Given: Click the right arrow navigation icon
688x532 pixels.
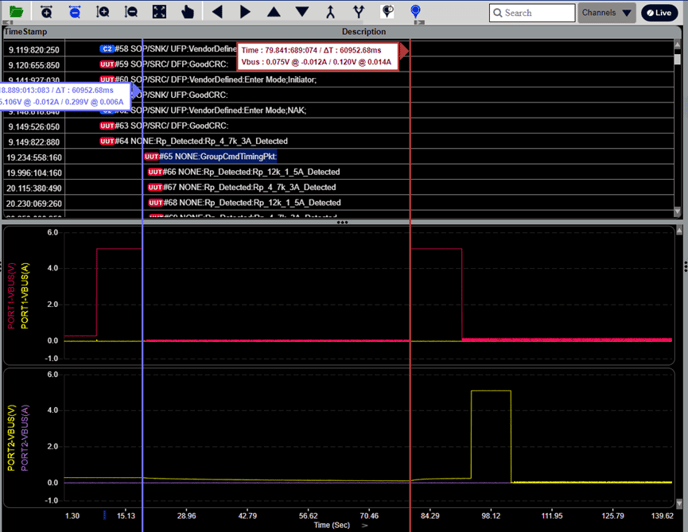Looking at the screenshot, I should 245,12.
